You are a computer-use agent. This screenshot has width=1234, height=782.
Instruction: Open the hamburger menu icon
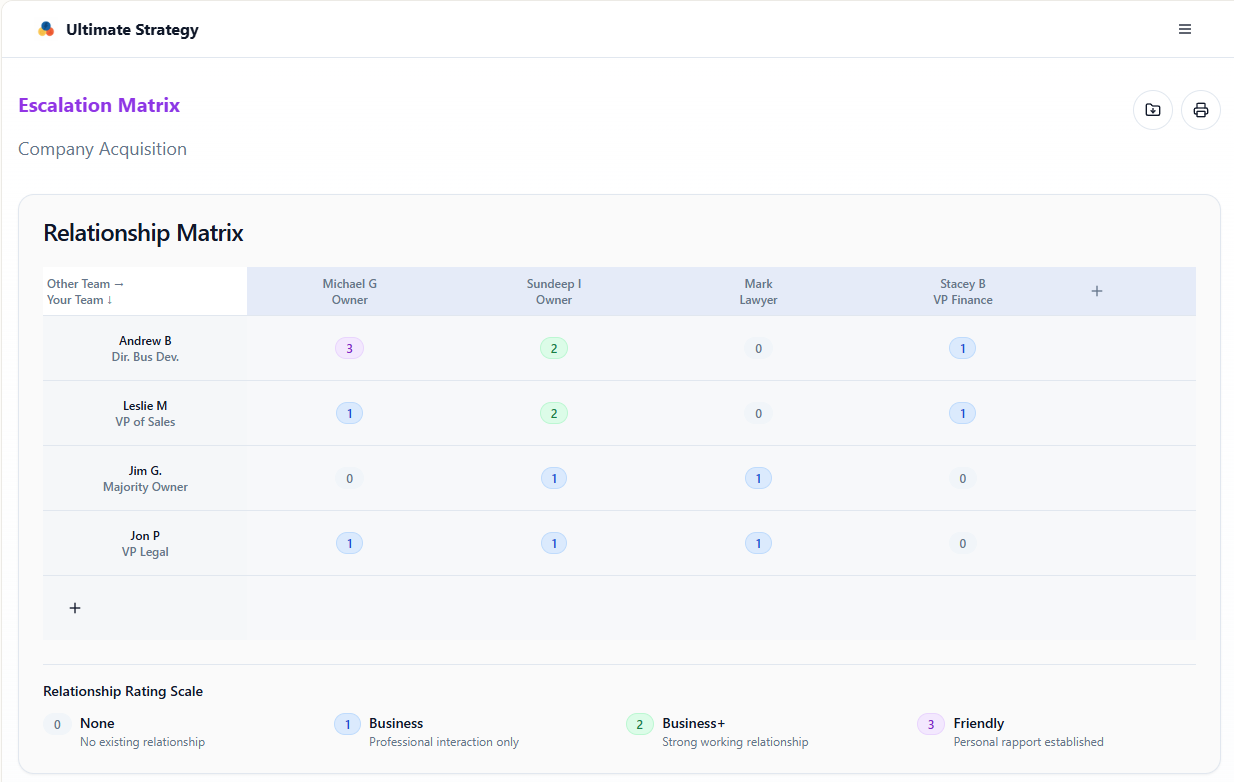tap(1184, 29)
